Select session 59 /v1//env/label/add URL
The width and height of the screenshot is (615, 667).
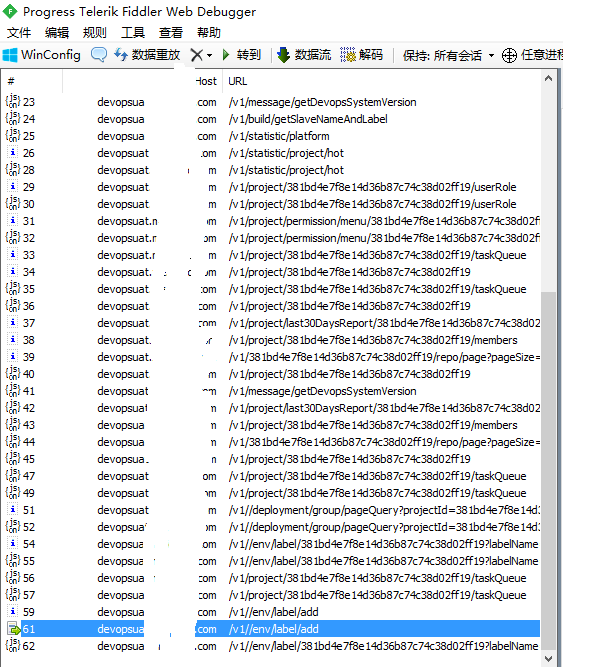[x=273, y=612]
